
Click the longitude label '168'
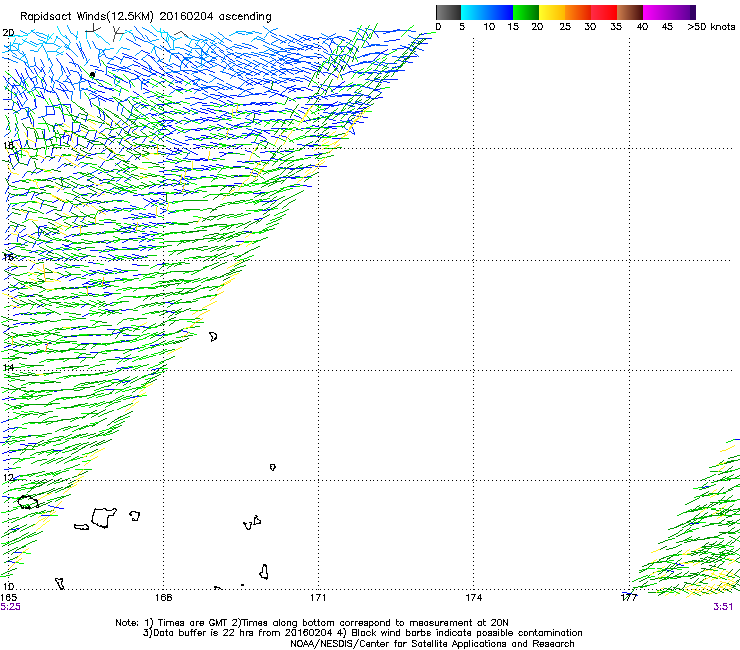[163, 598]
